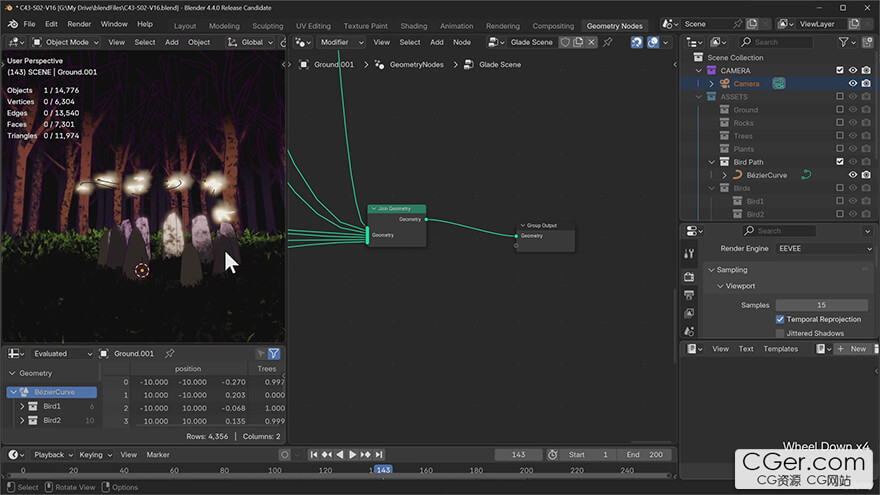Open the Render menu
Screen dimensions: 880x495
click(x=79, y=24)
